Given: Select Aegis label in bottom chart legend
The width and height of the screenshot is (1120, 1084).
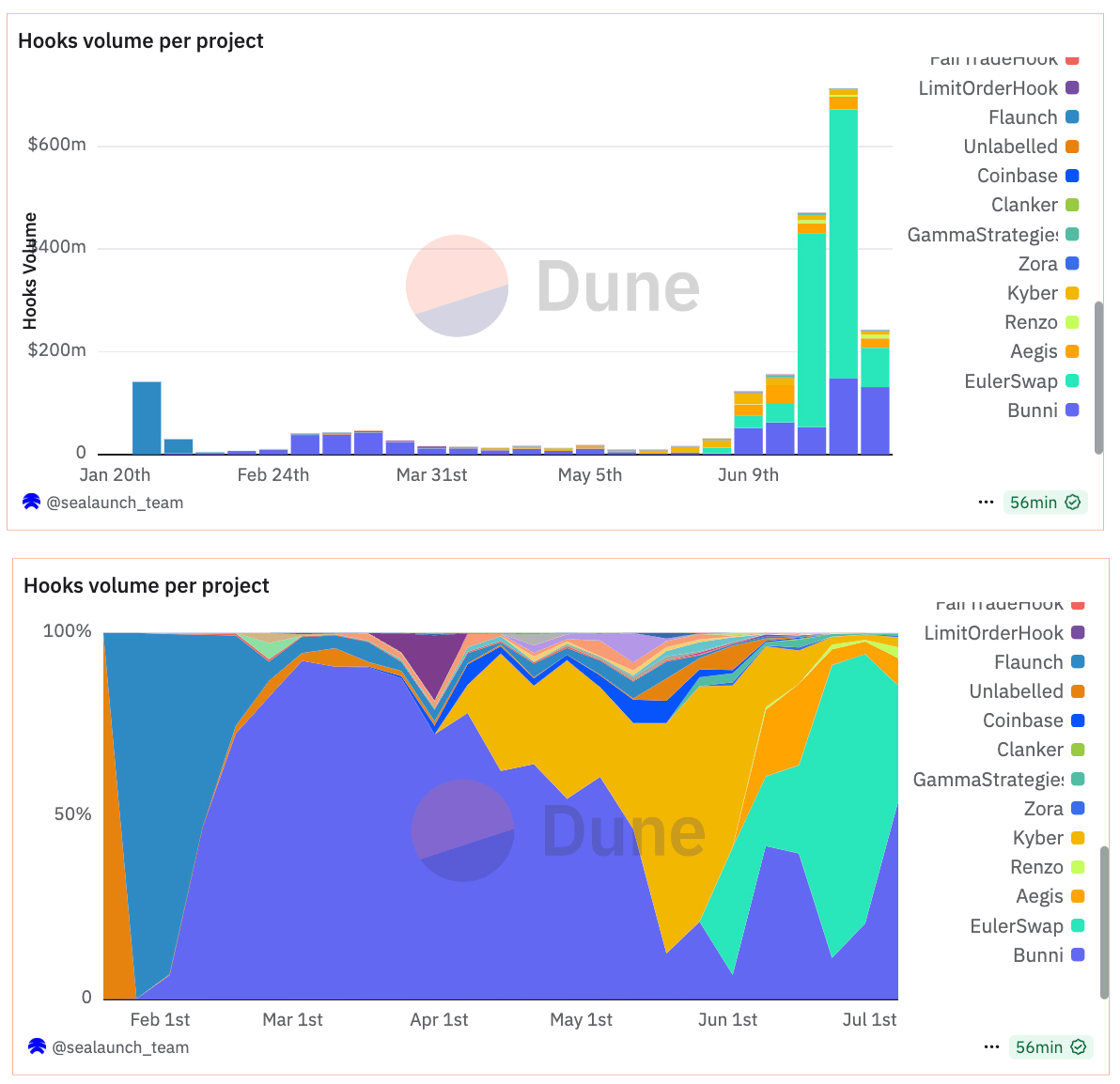Looking at the screenshot, I should (x=1039, y=896).
